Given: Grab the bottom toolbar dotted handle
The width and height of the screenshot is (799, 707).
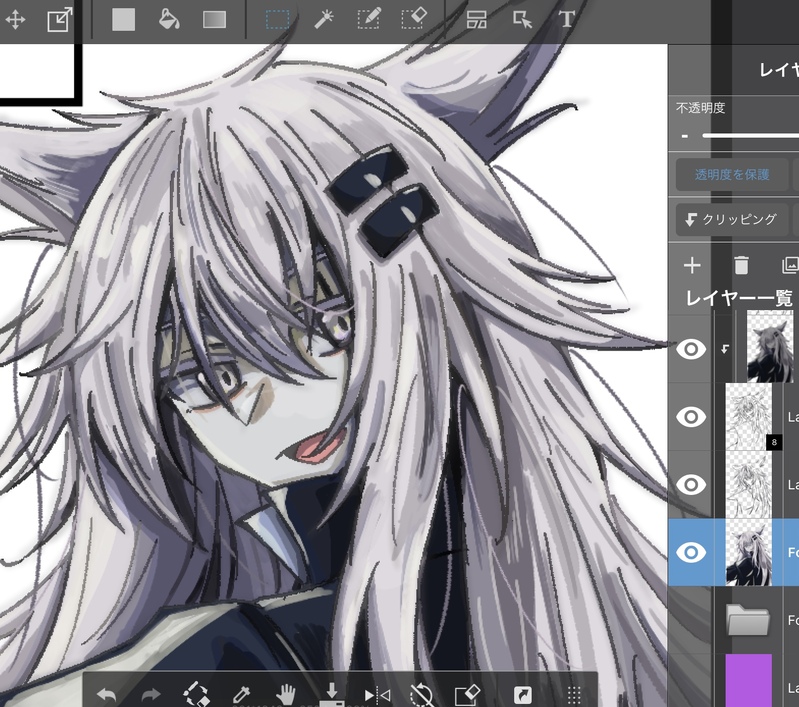Looking at the screenshot, I should click(574, 695).
